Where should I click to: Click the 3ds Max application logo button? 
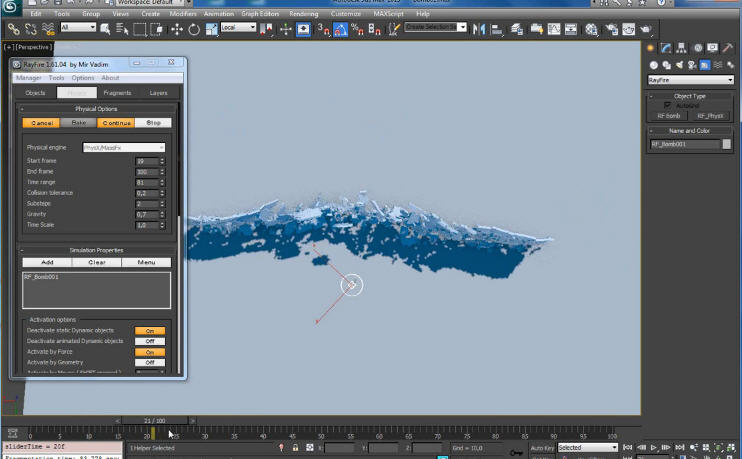pos(11,9)
